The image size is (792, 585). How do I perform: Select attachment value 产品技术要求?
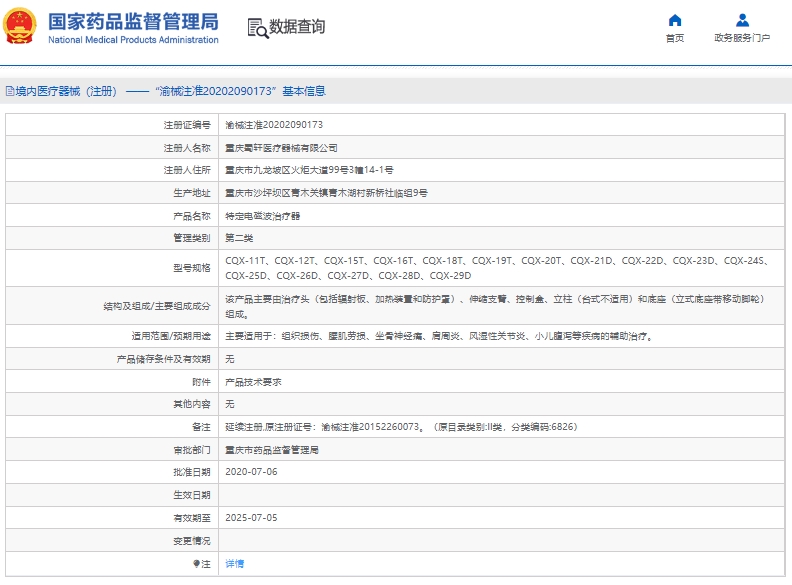(253, 382)
